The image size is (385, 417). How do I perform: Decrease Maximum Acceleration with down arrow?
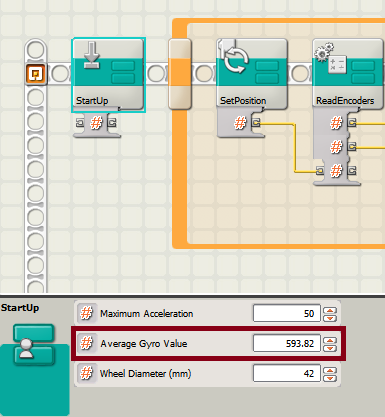point(330,318)
